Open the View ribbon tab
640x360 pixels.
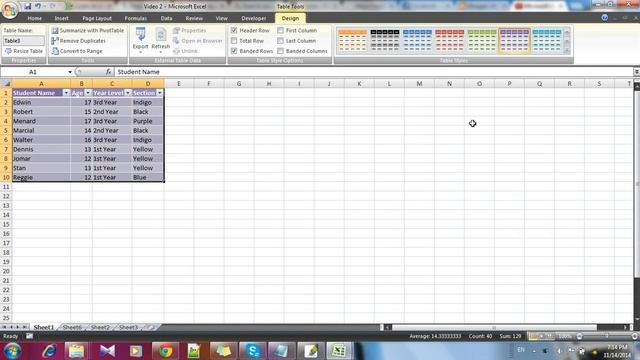coord(222,18)
